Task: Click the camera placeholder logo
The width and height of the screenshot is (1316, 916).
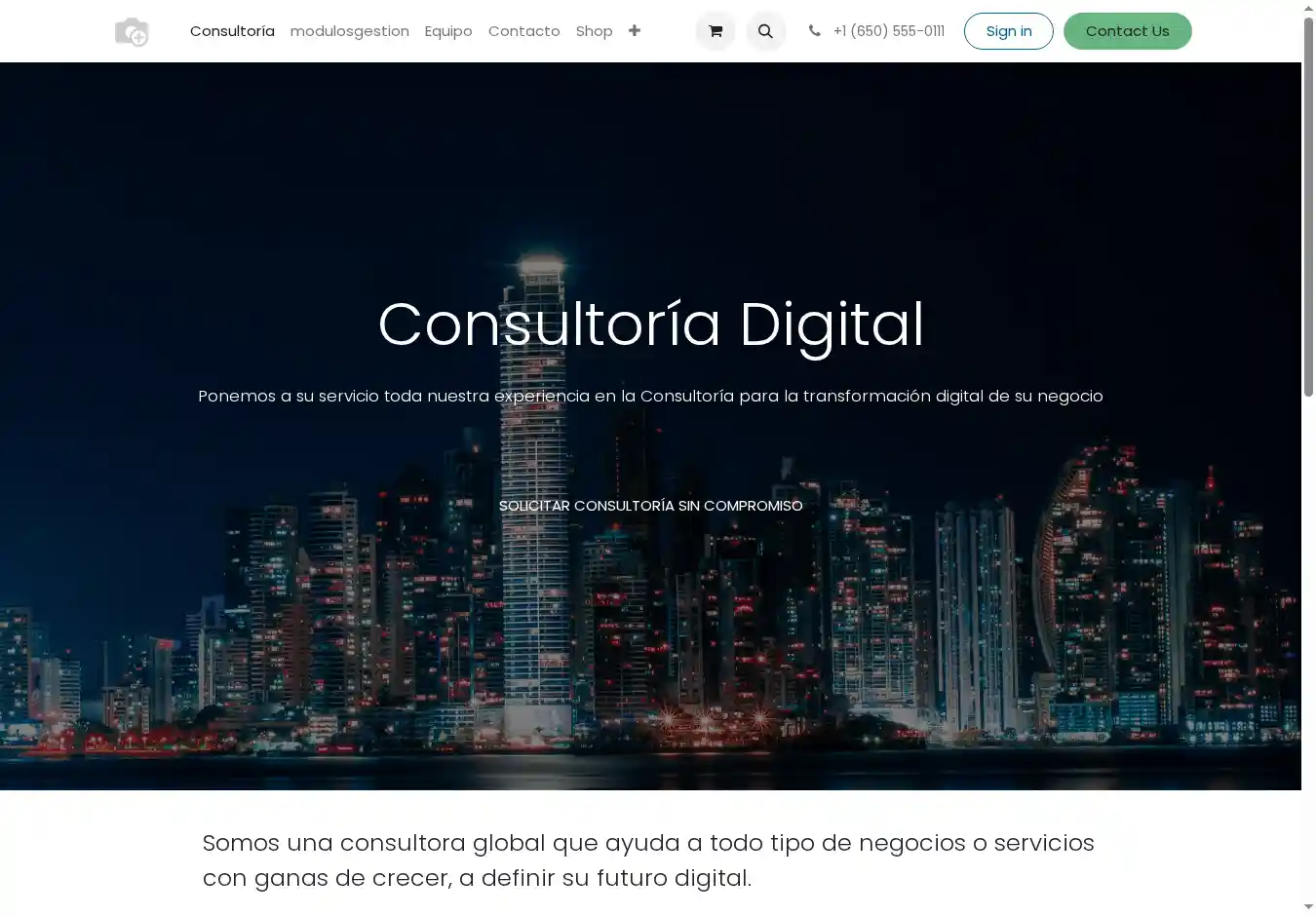Action: click(132, 32)
